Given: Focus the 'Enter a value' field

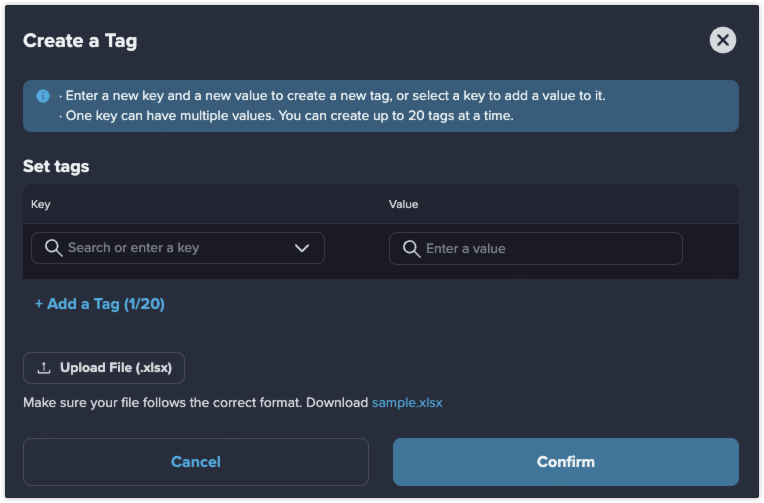Looking at the screenshot, I should pyautogui.click(x=545, y=248).
